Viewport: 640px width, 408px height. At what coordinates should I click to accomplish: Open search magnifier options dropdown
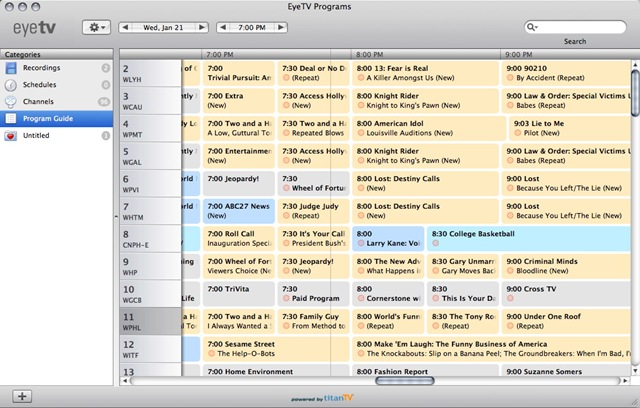(532, 27)
